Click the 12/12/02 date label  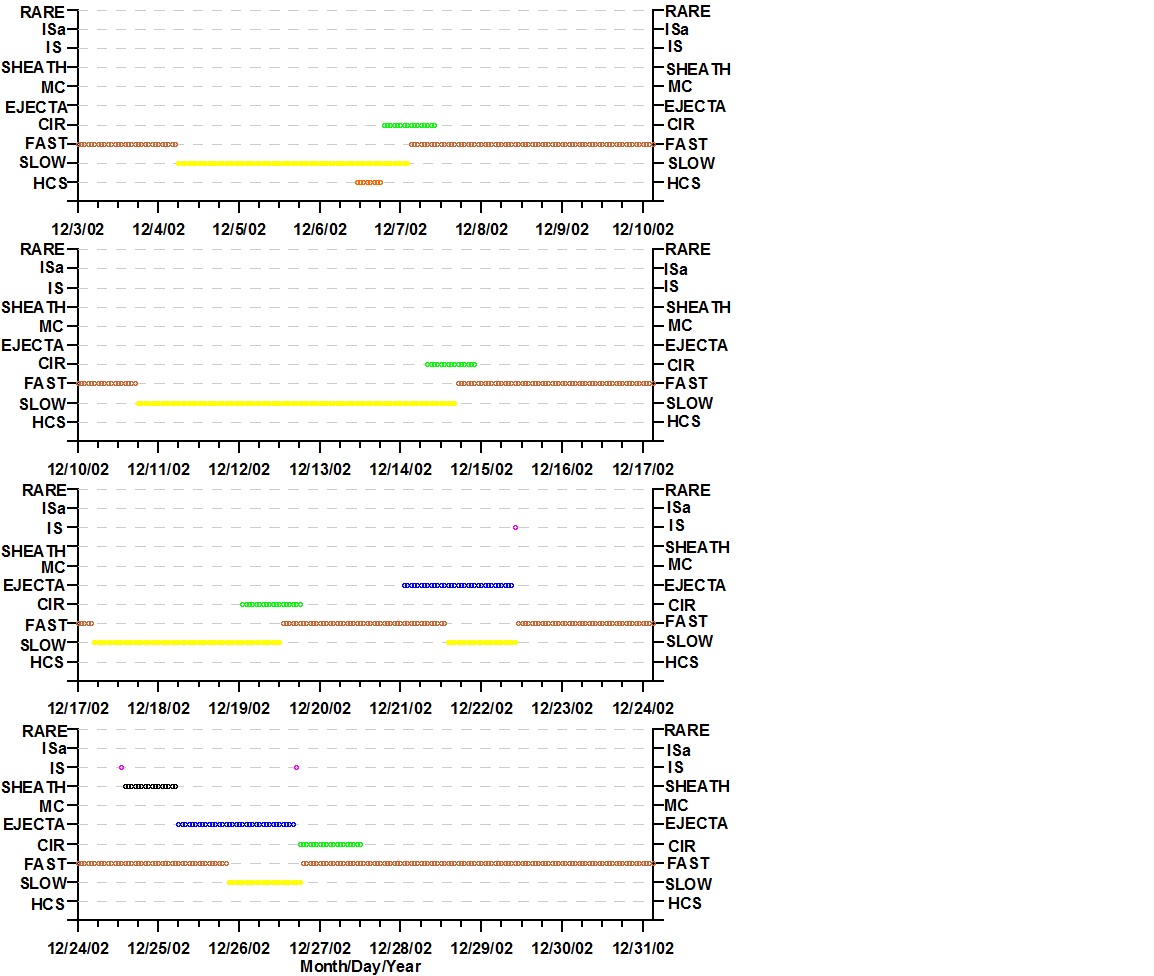click(x=239, y=470)
